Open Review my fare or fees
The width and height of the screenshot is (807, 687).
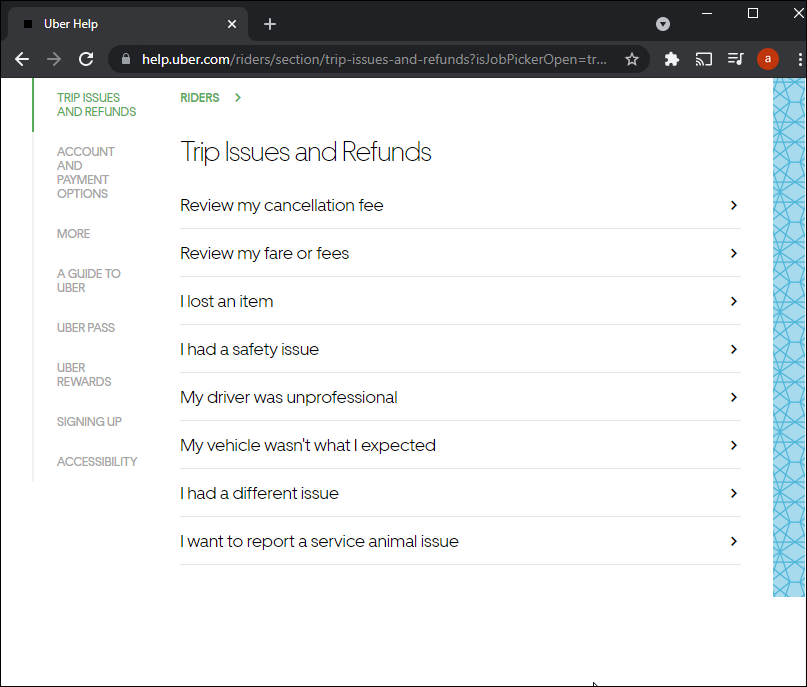[265, 254]
